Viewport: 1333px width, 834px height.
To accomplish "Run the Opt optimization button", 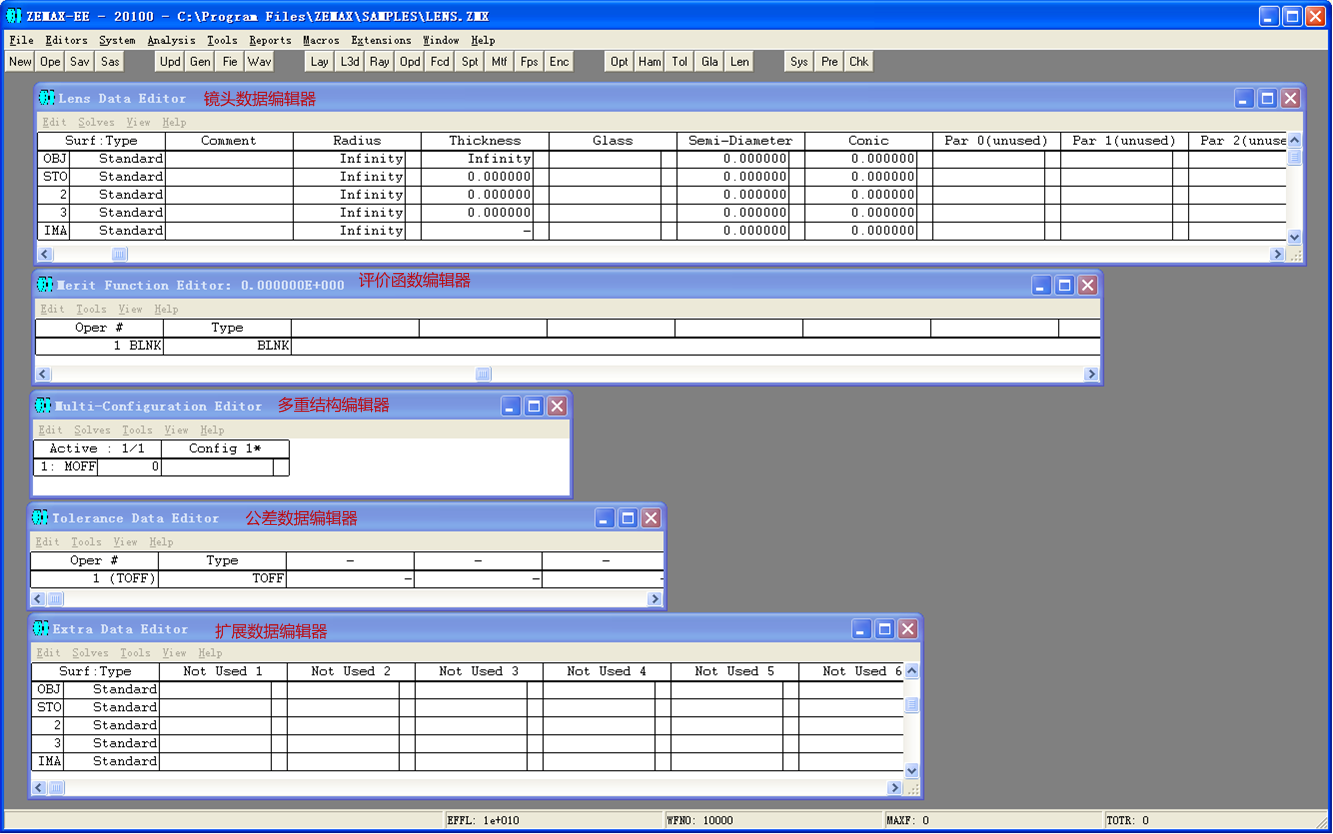I will click(620, 62).
